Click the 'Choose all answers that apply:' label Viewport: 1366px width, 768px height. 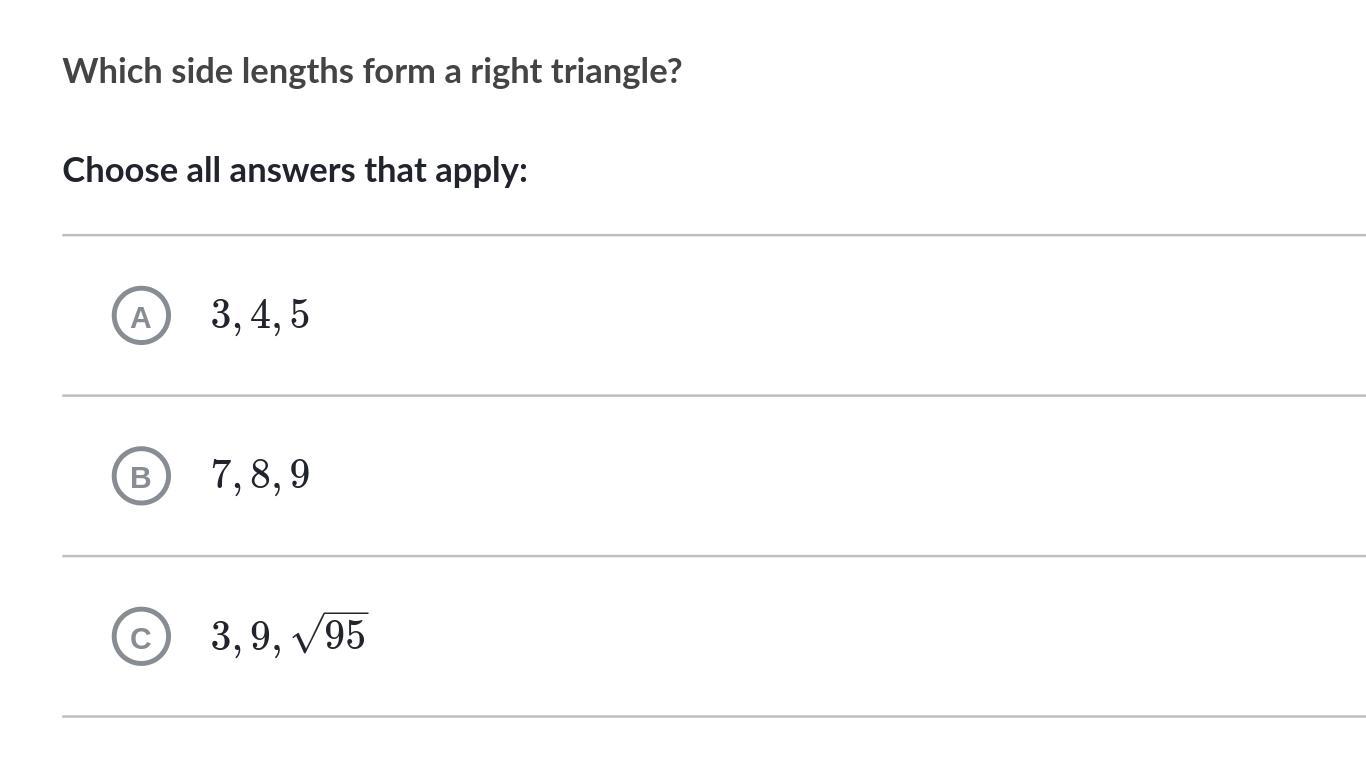pyautogui.click(x=295, y=170)
